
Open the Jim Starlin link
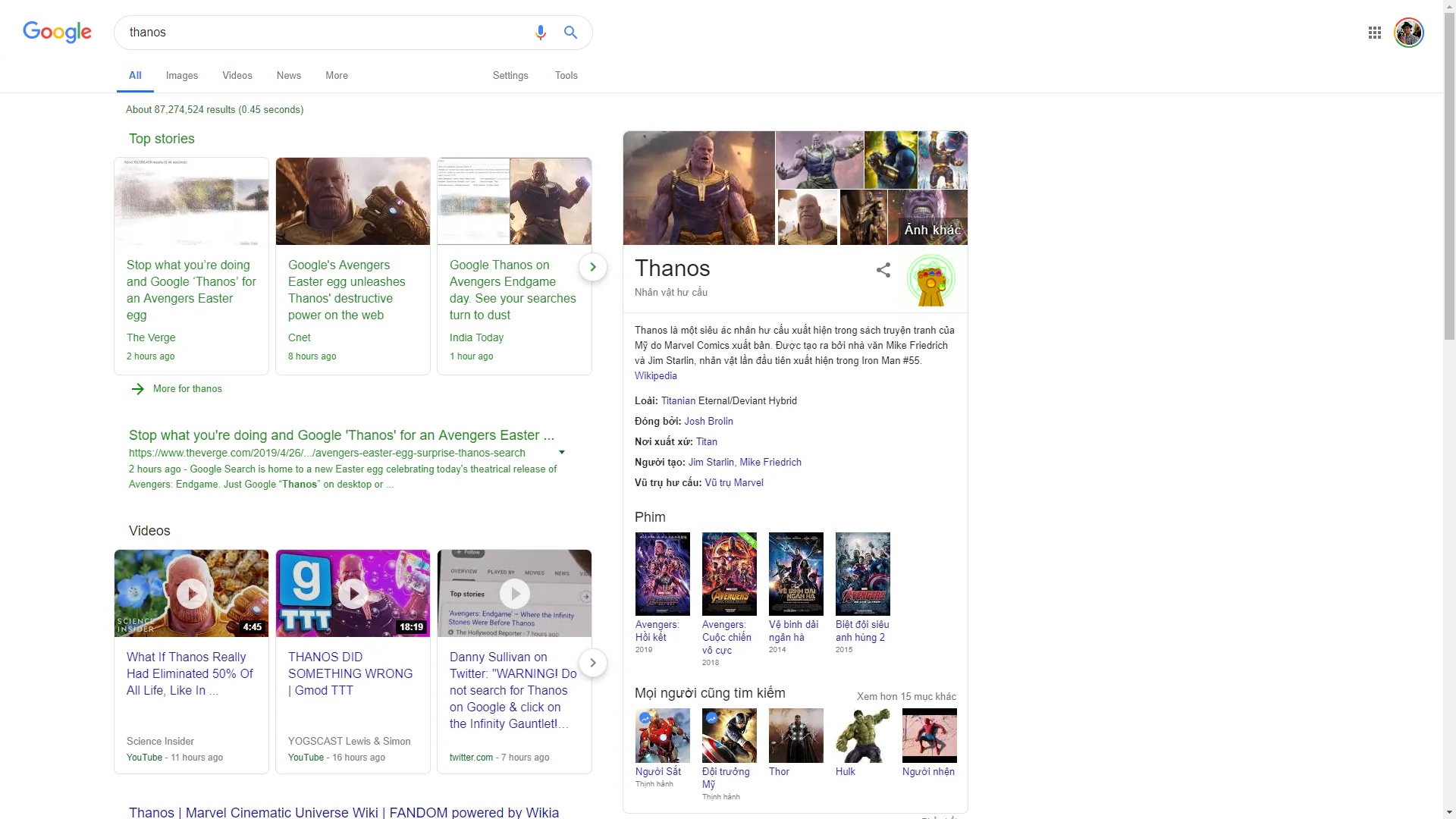pyautogui.click(x=711, y=463)
